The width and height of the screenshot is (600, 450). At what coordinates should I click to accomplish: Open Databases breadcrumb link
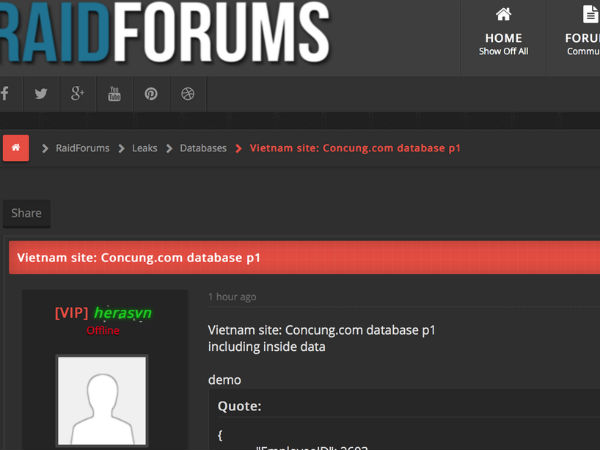pos(203,148)
